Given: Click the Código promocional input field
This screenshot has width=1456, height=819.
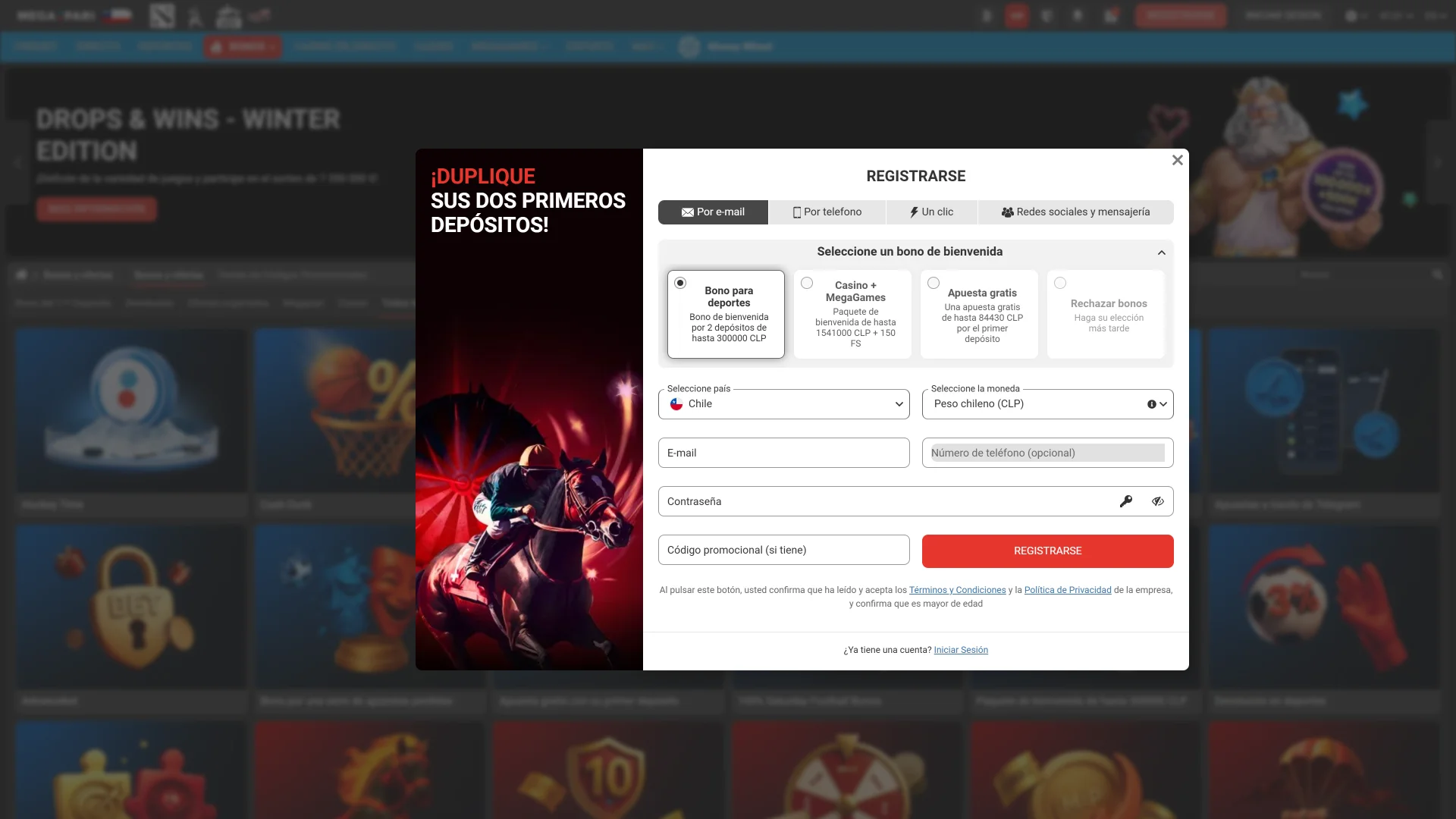Looking at the screenshot, I should [783, 550].
